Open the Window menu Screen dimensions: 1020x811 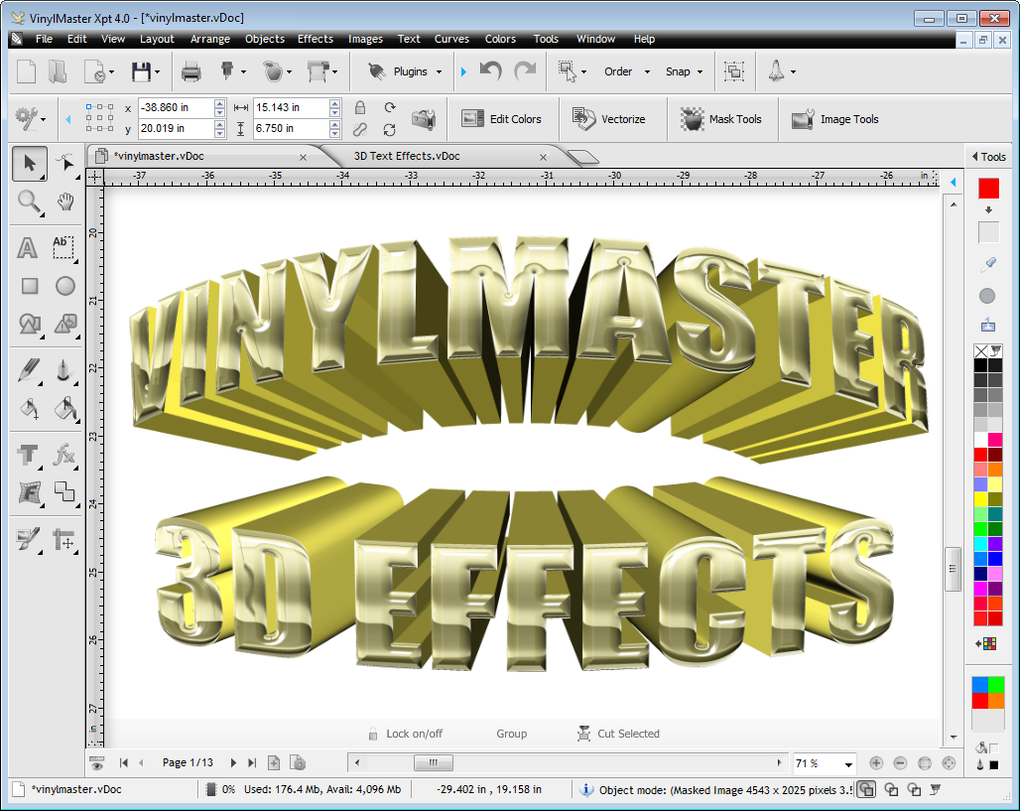595,39
